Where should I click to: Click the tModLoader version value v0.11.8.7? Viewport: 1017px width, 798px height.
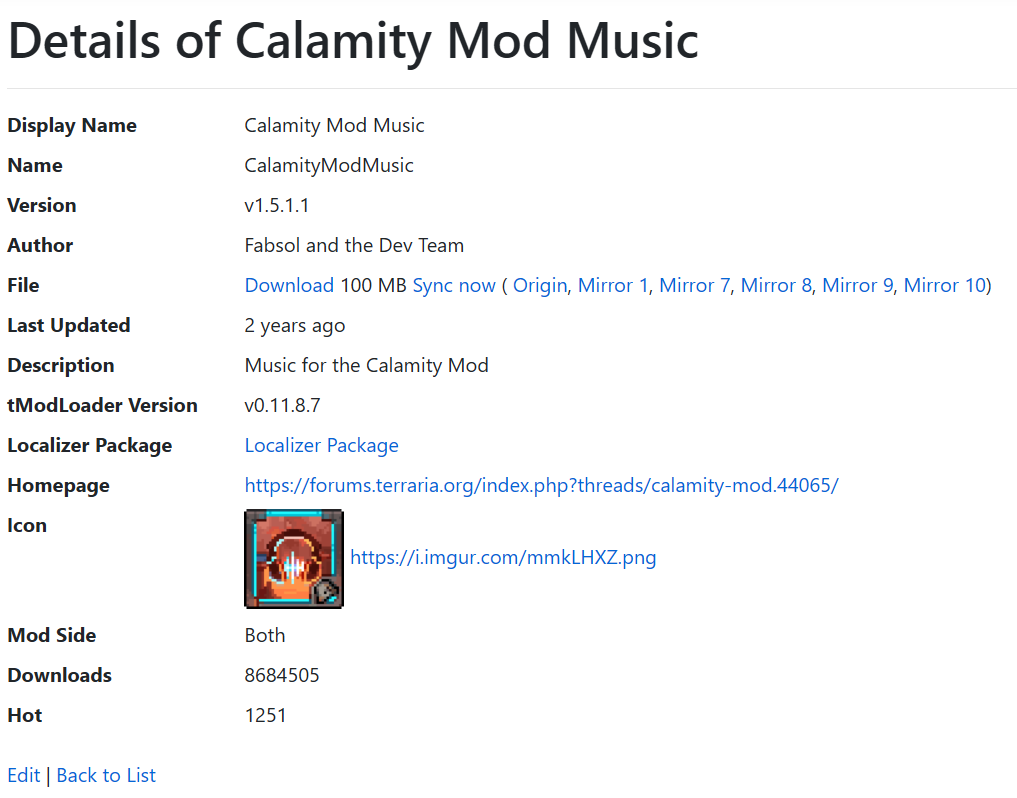click(x=282, y=406)
